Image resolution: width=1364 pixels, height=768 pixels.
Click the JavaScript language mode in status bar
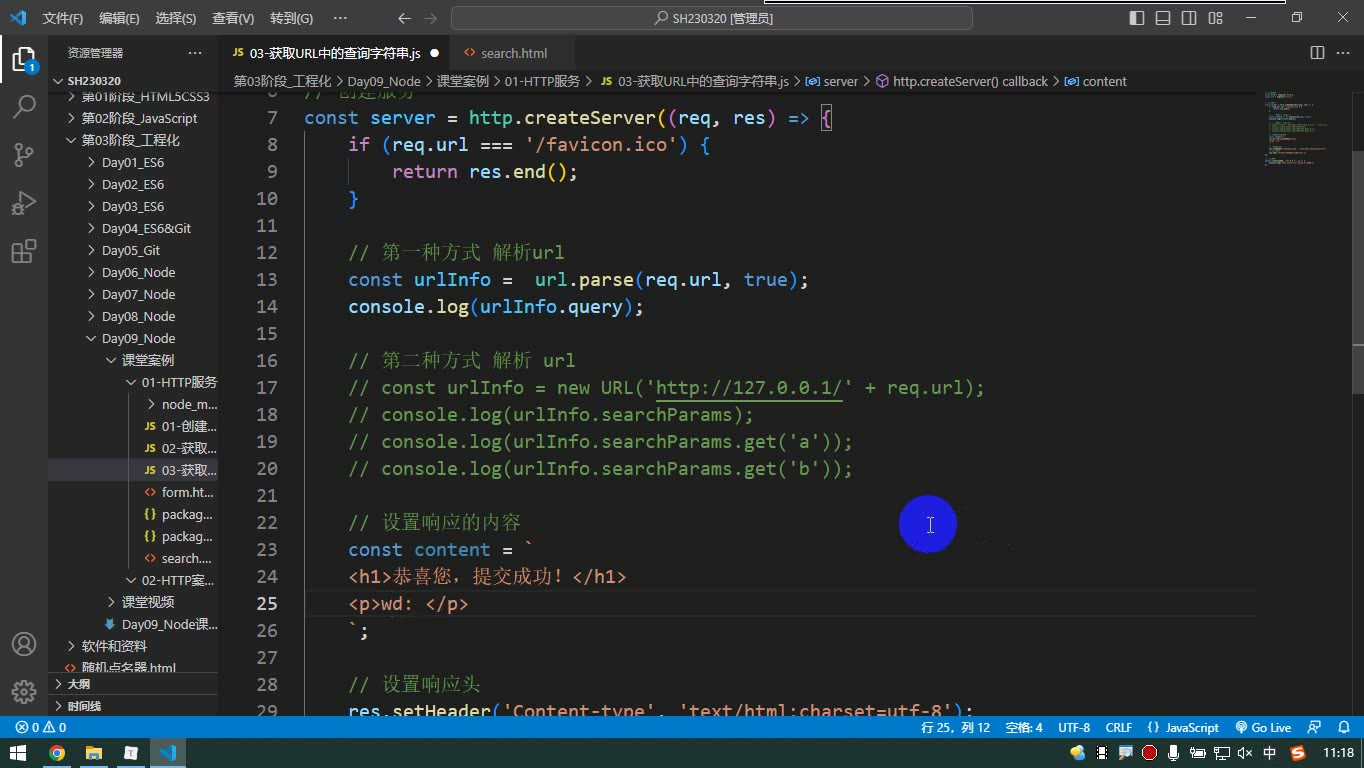1184,727
